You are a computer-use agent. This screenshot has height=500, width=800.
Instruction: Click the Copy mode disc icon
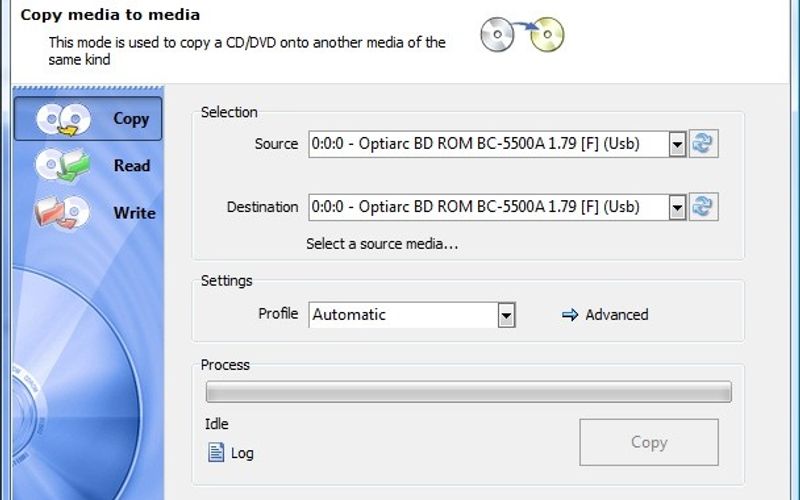pyautogui.click(x=62, y=119)
